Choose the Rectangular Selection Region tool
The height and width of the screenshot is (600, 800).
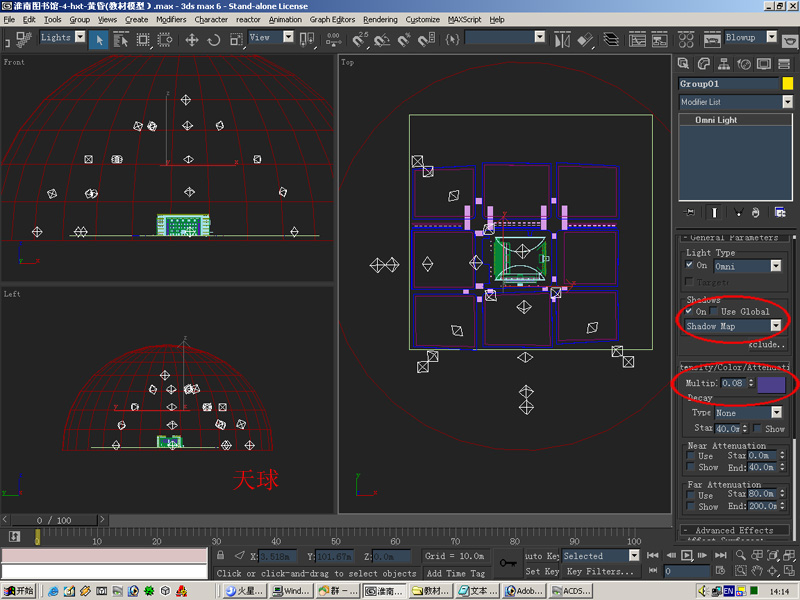coord(143,40)
